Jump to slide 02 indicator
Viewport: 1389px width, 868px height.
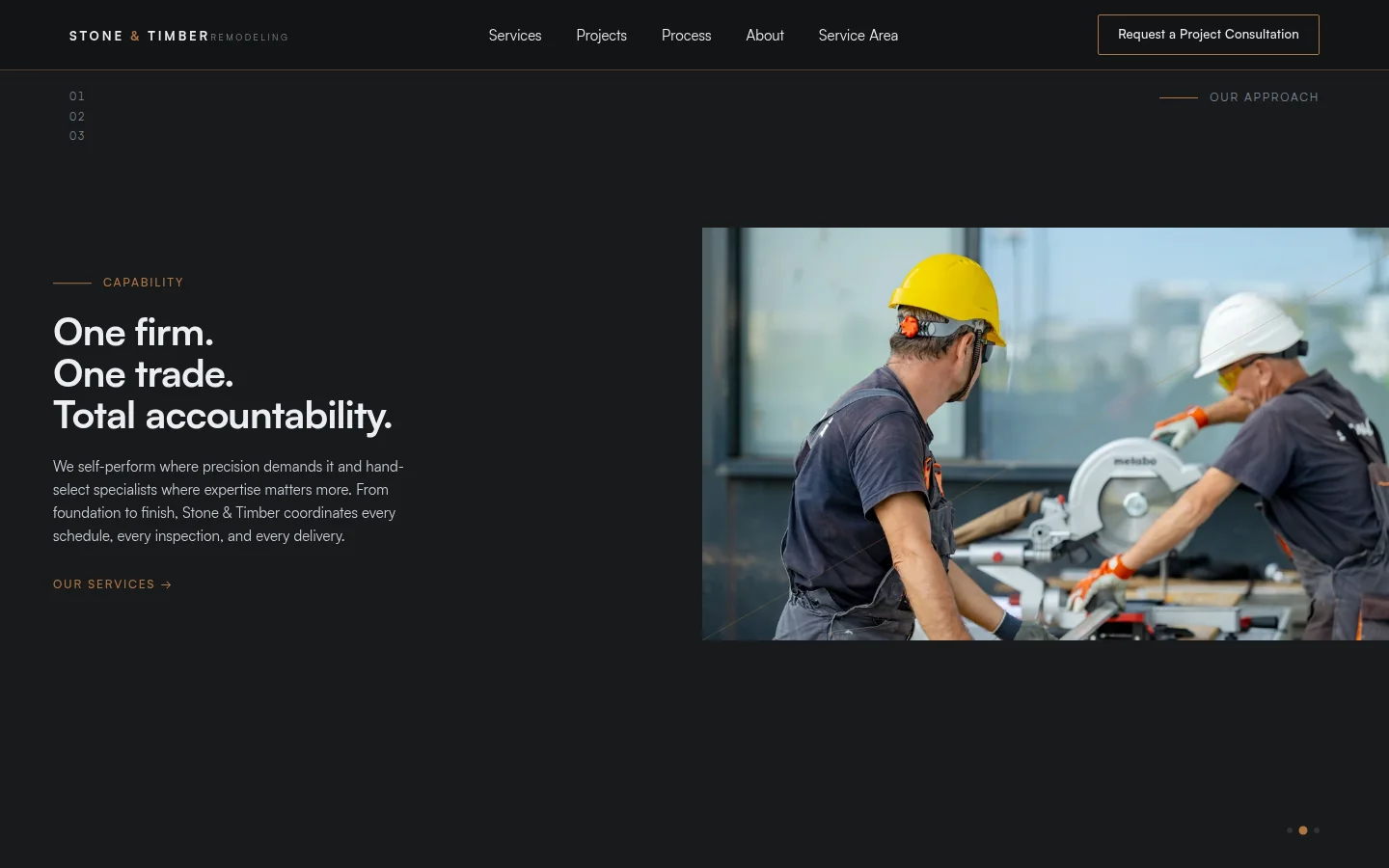pyautogui.click(x=77, y=117)
